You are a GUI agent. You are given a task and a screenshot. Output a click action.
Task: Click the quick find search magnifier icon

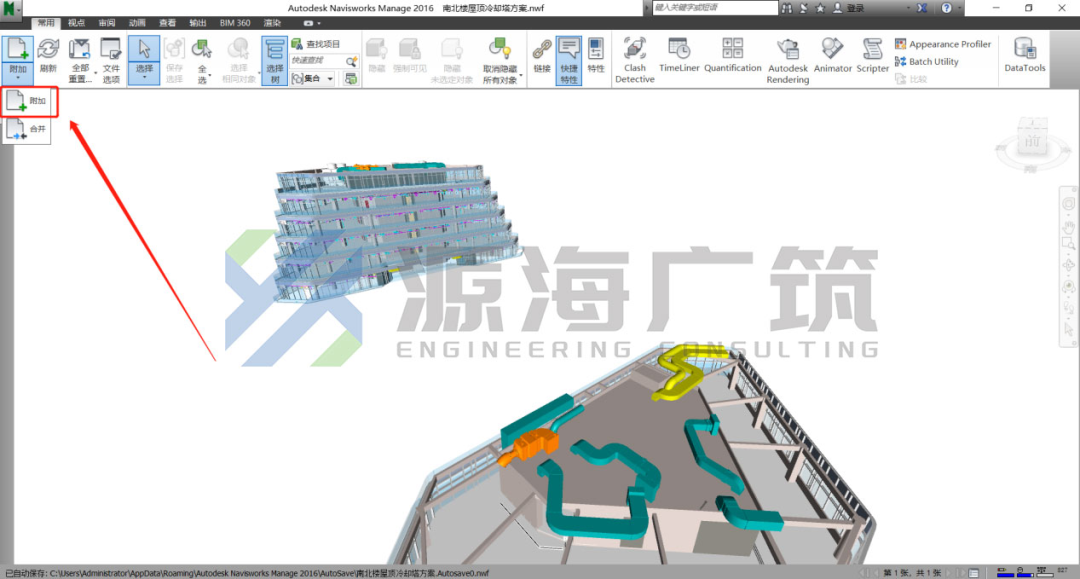click(x=351, y=61)
